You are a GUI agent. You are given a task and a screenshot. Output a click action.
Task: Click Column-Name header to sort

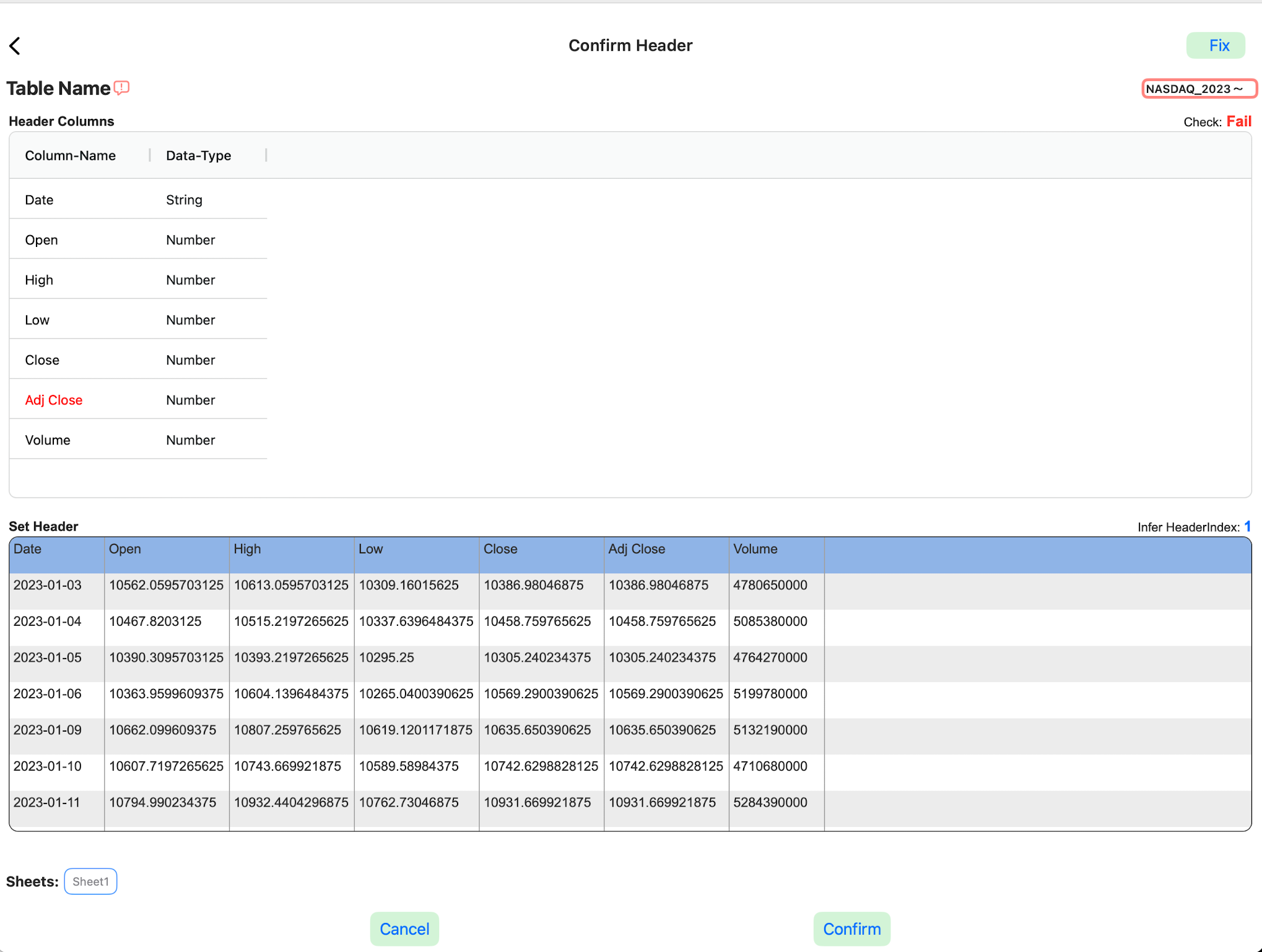[x=71, y=155]
